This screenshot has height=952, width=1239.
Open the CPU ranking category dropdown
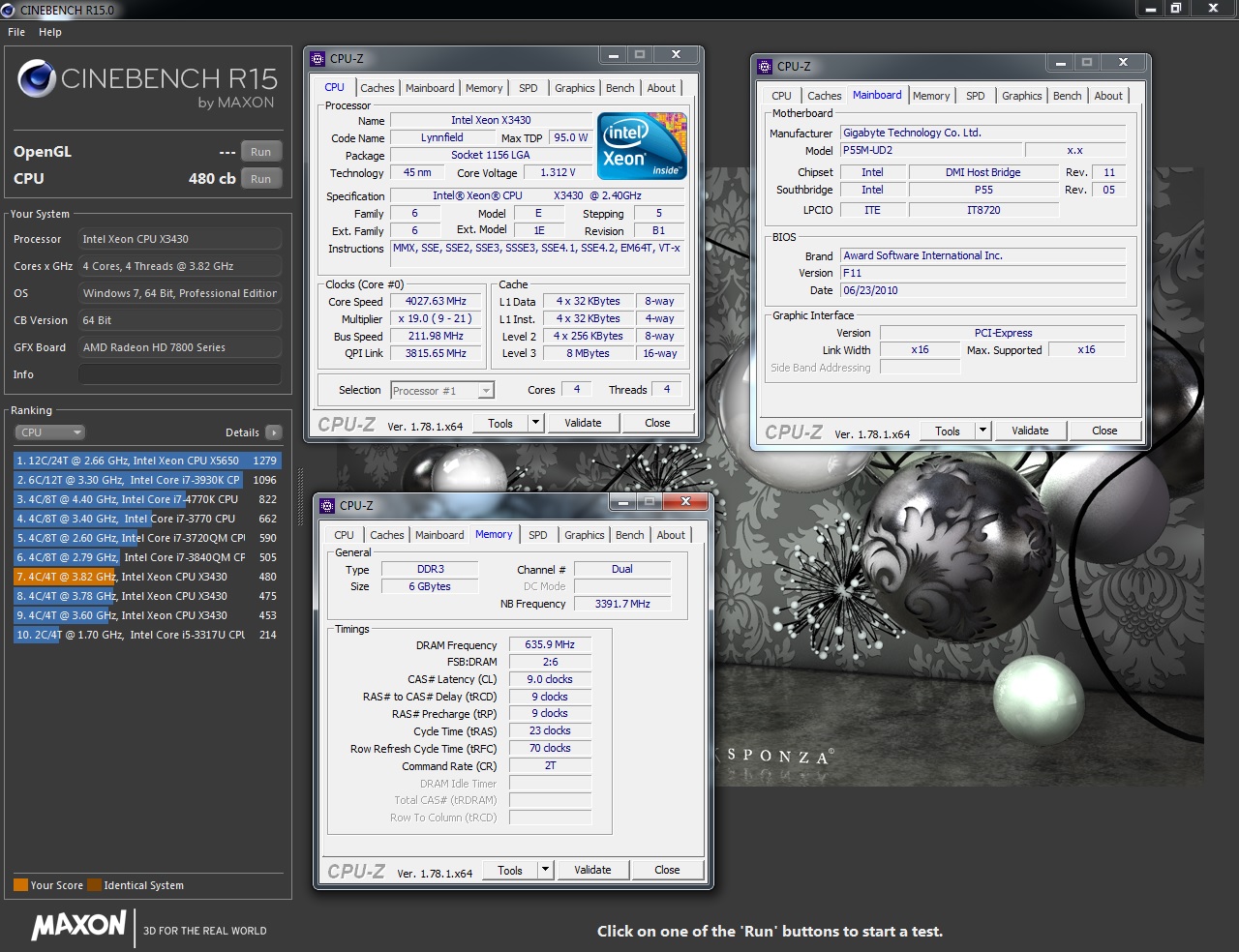(x=49, y=432)
